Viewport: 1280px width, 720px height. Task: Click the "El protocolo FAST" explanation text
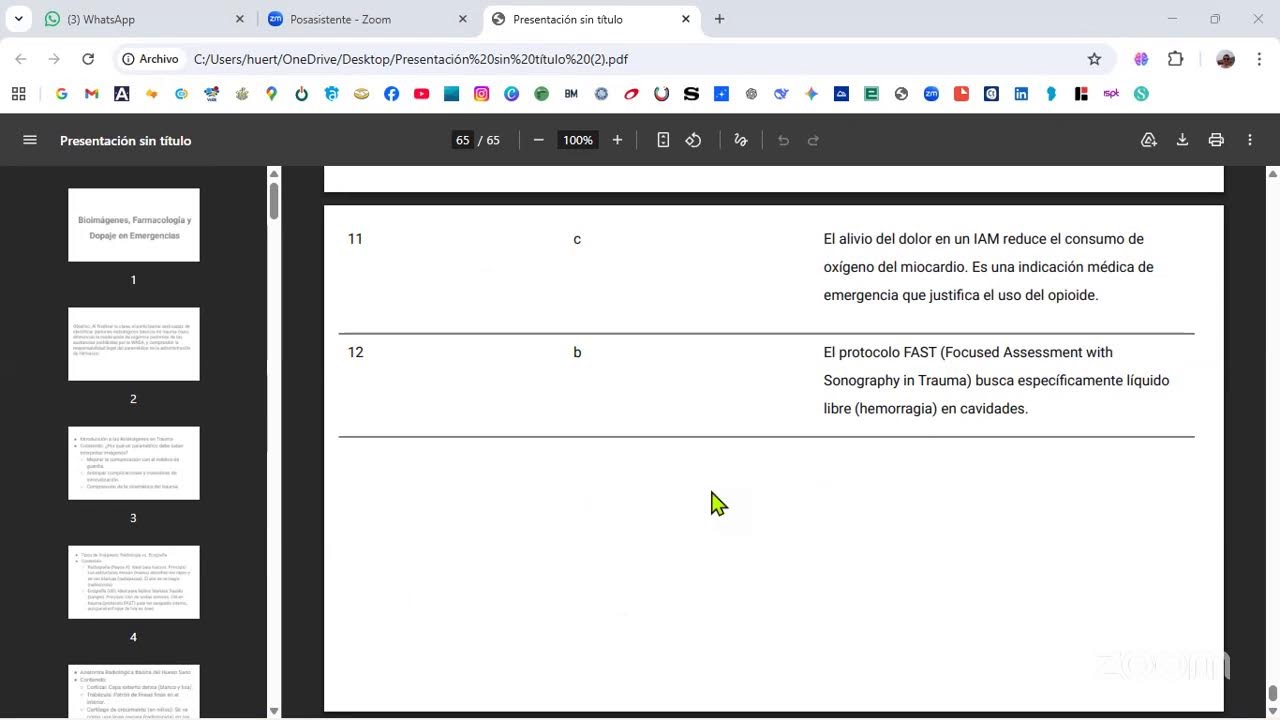pos(996,380)
